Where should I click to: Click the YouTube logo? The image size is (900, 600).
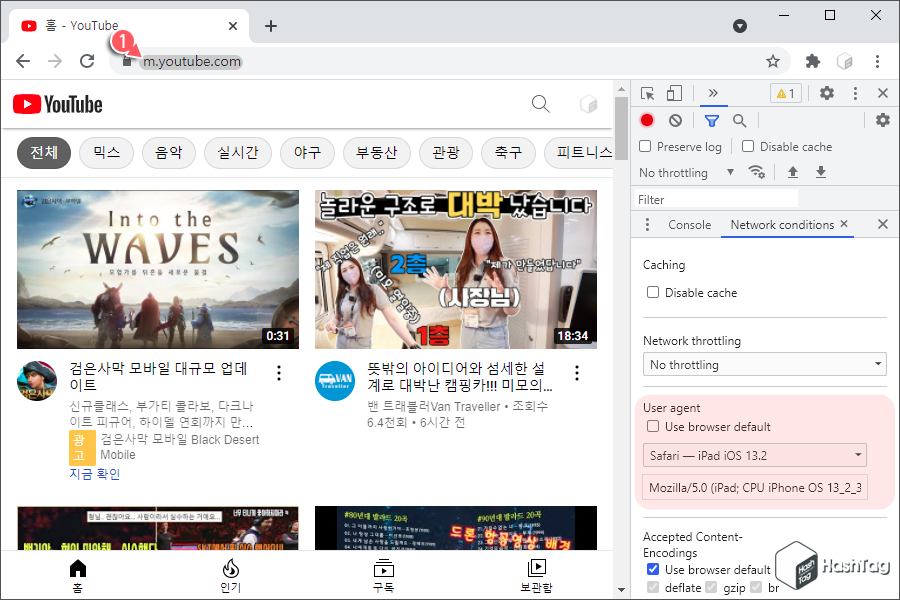coord(57,104)
